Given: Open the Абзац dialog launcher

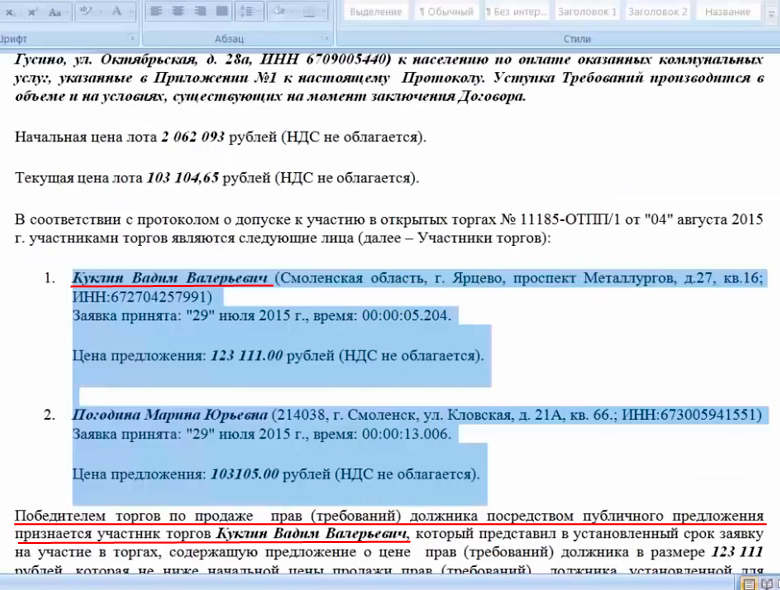Looking at the screenshot, I should point(325,38).
